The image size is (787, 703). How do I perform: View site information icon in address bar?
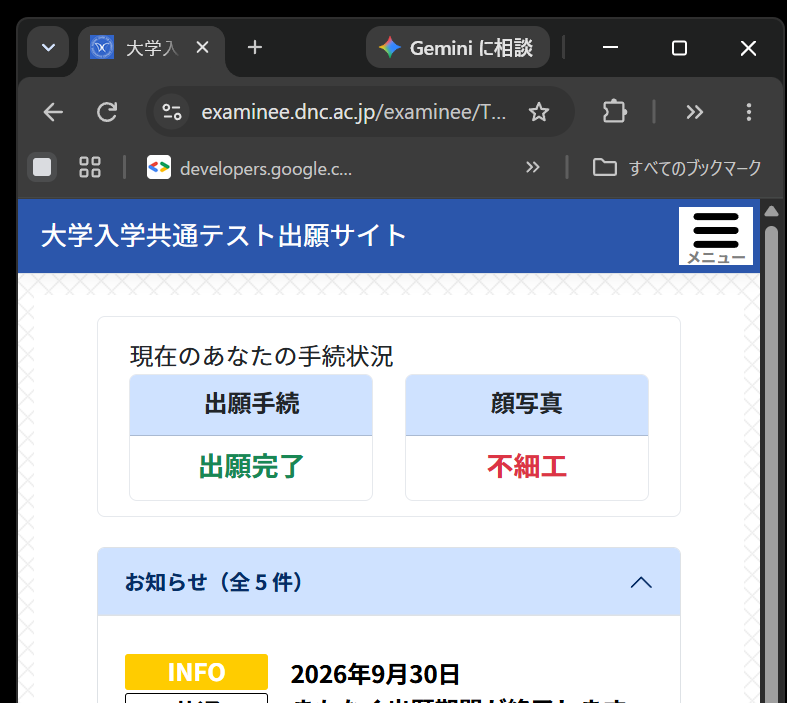(x=172, y=112)
